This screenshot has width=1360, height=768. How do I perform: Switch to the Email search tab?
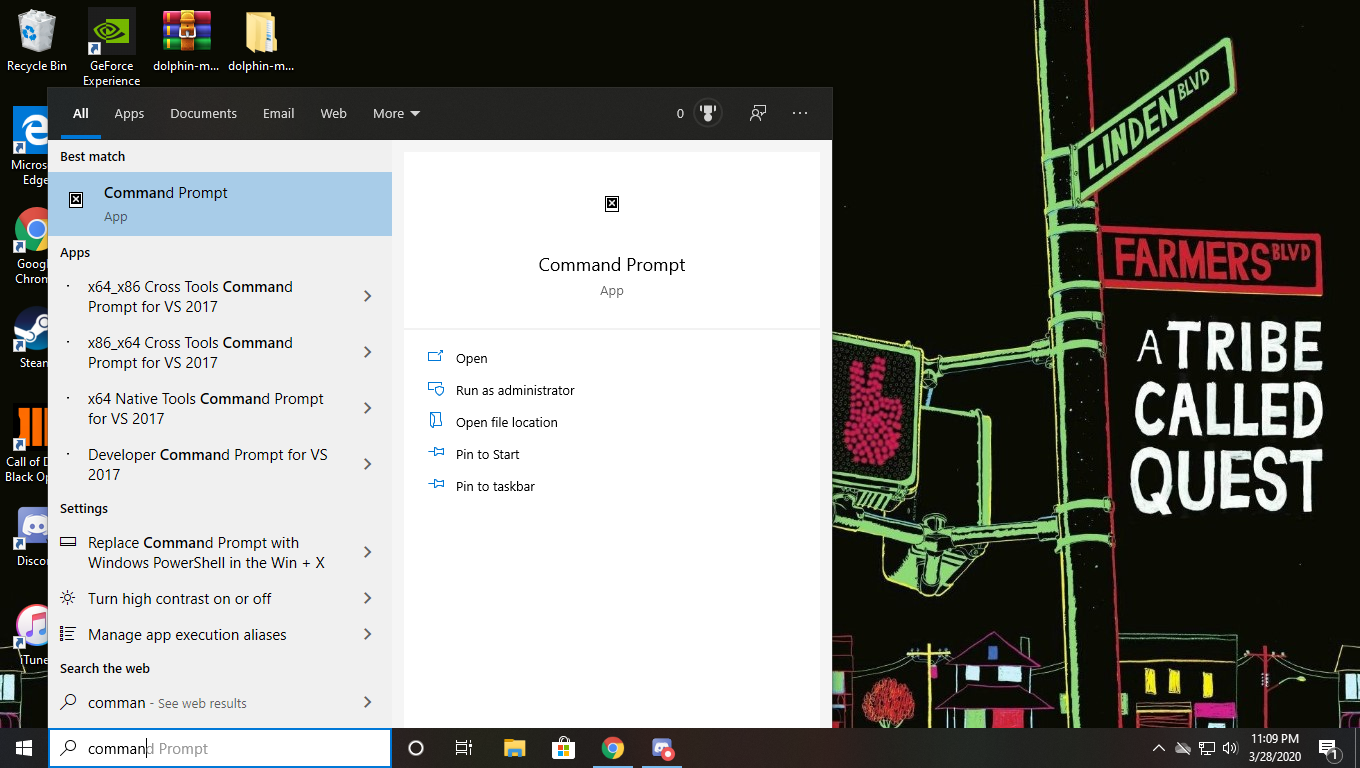coord(278,113)
